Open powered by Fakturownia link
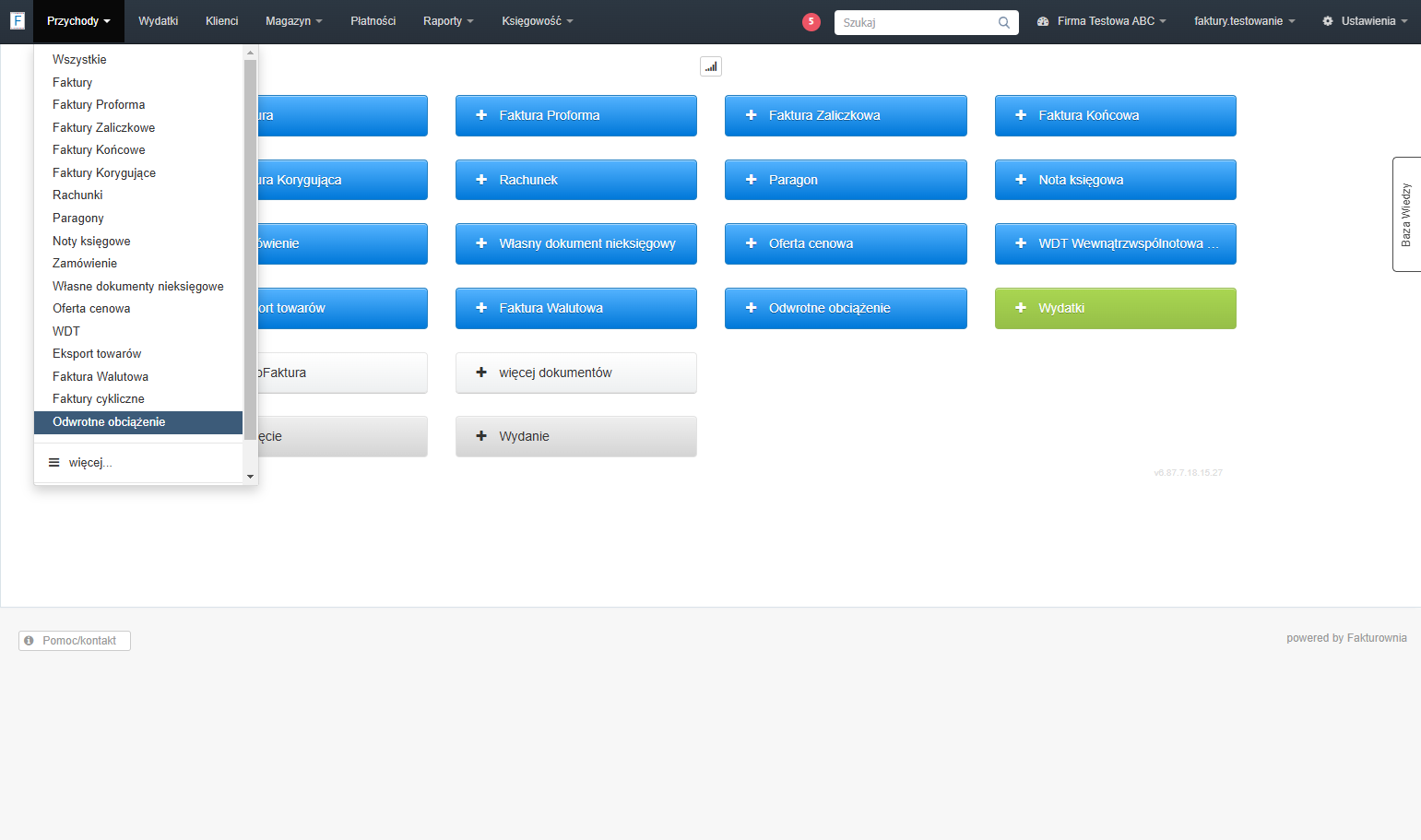1421x840 pixels. (1346, 638)
